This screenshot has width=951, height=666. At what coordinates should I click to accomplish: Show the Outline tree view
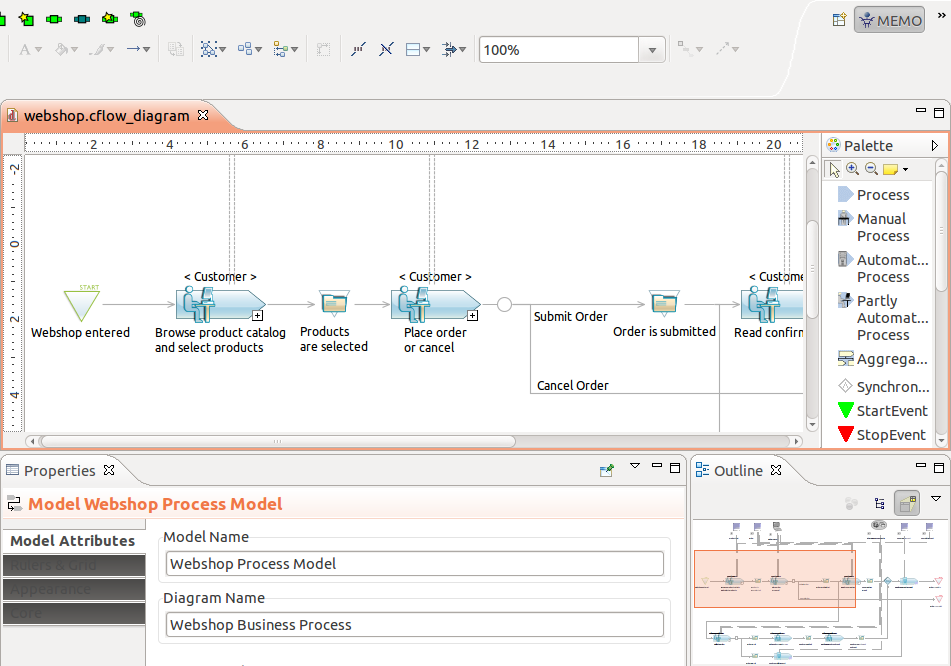click(x=879, y=503)
